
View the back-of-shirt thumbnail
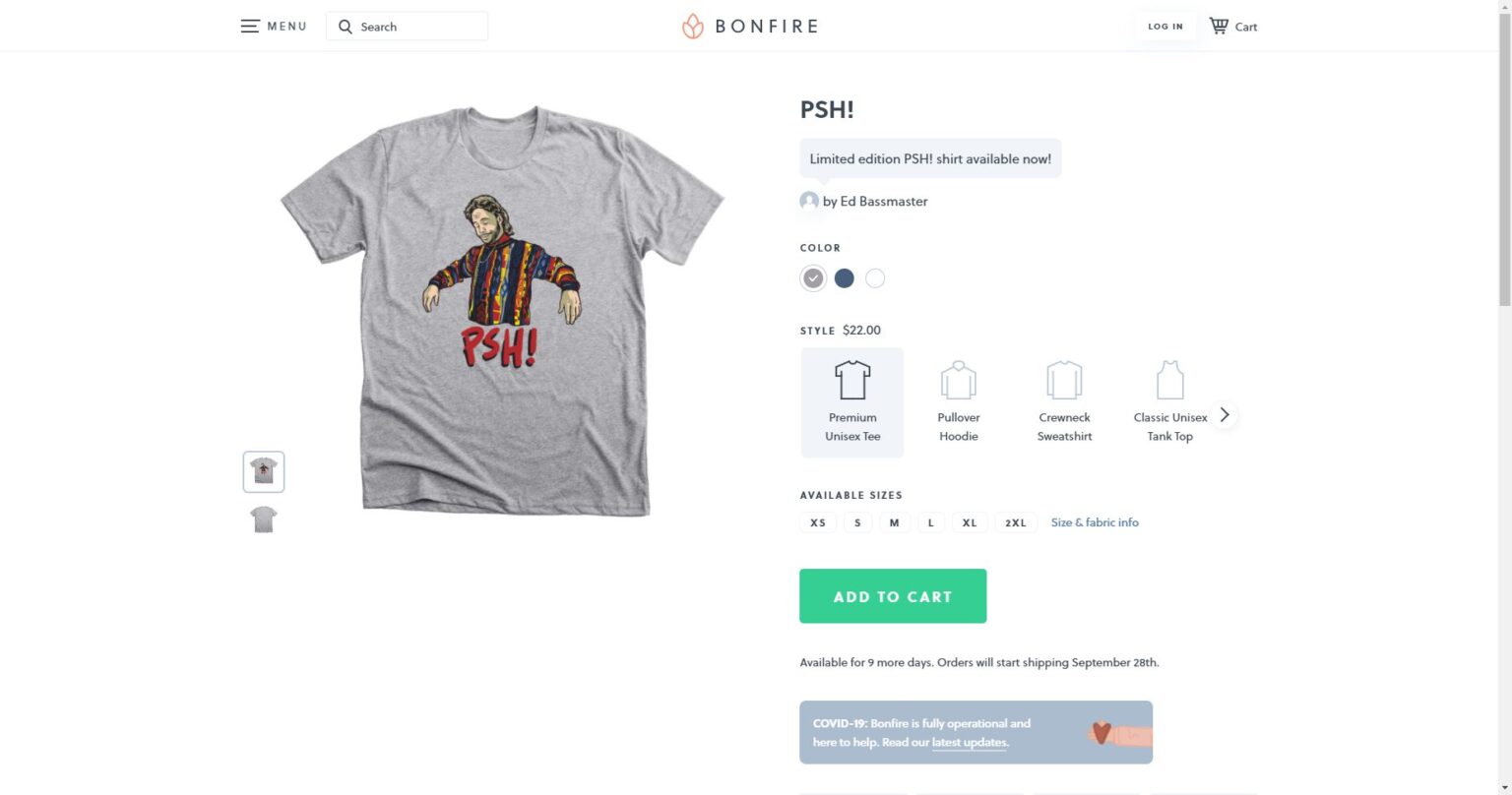click(263, 519)
